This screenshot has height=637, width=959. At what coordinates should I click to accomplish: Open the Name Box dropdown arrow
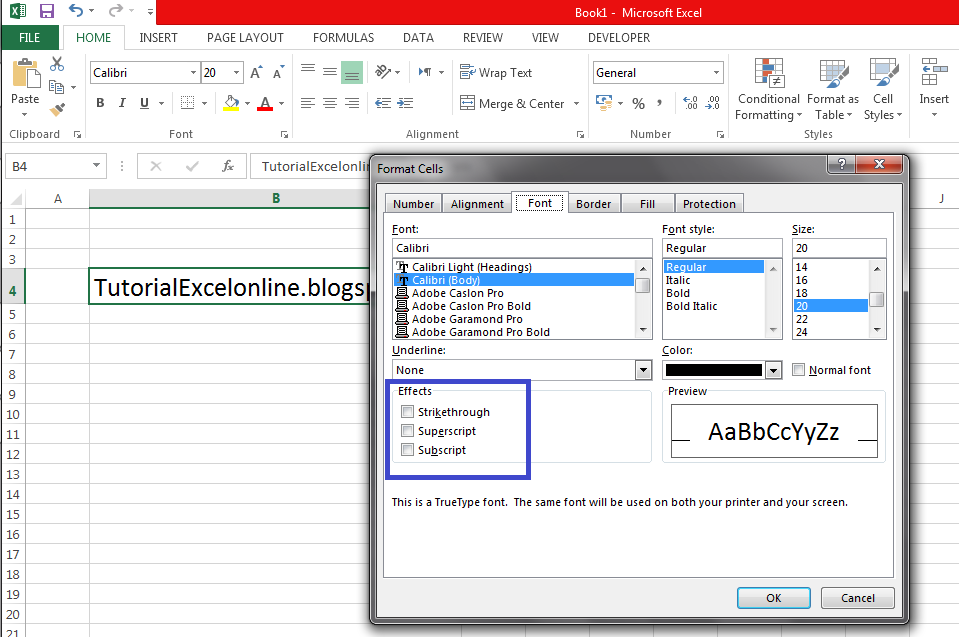point(96,166)
